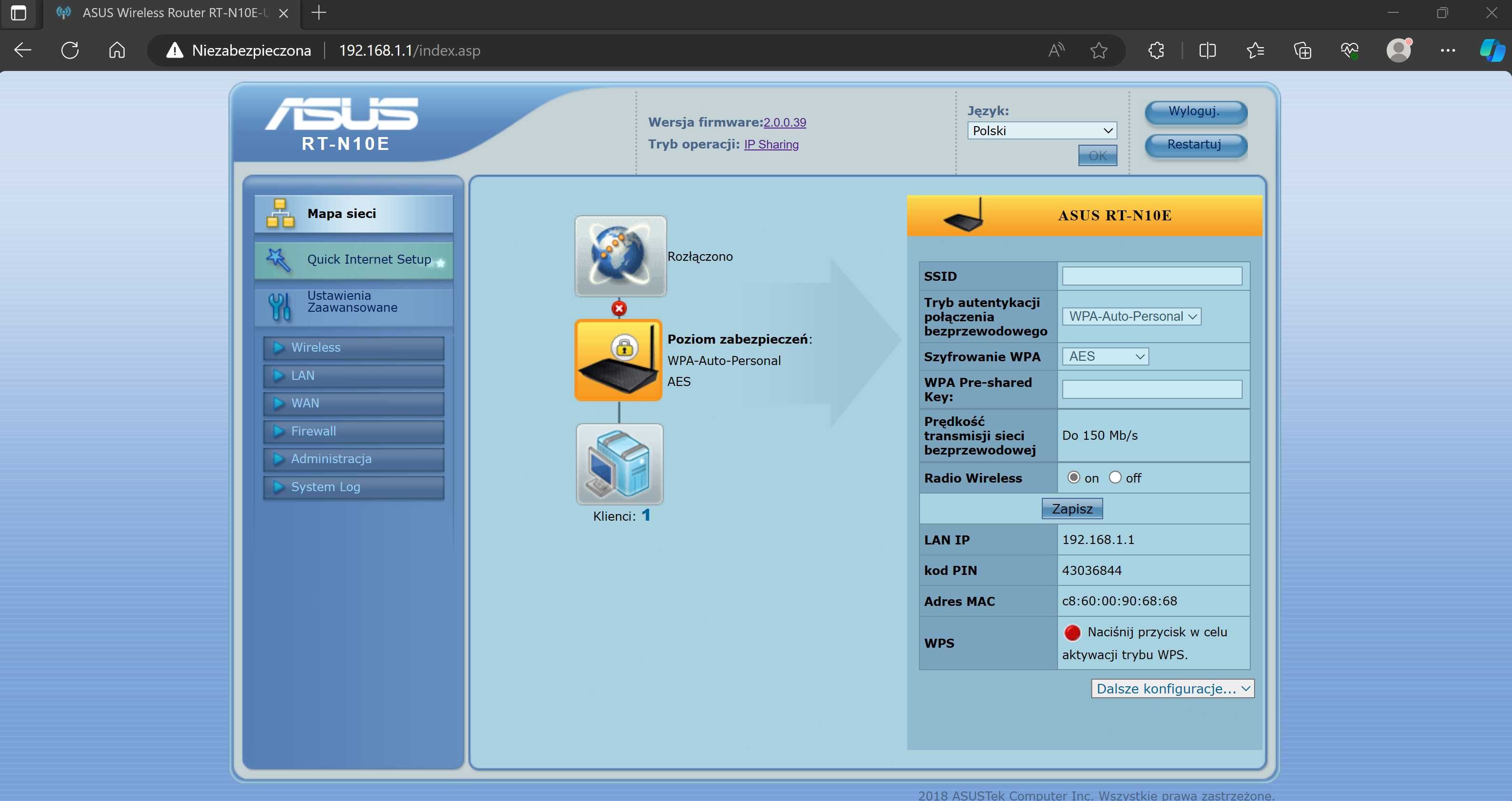Open the Język language dropdown
1512x801 pixels.
[1042, 130]
